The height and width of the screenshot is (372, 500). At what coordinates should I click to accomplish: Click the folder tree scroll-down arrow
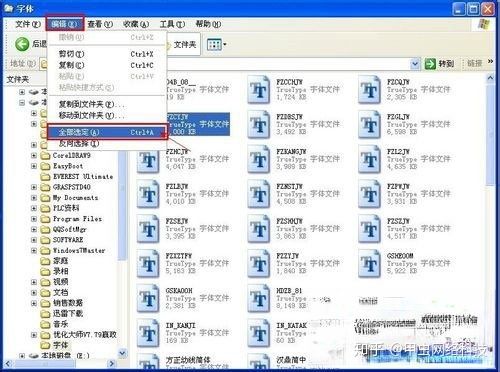[122, 353]
